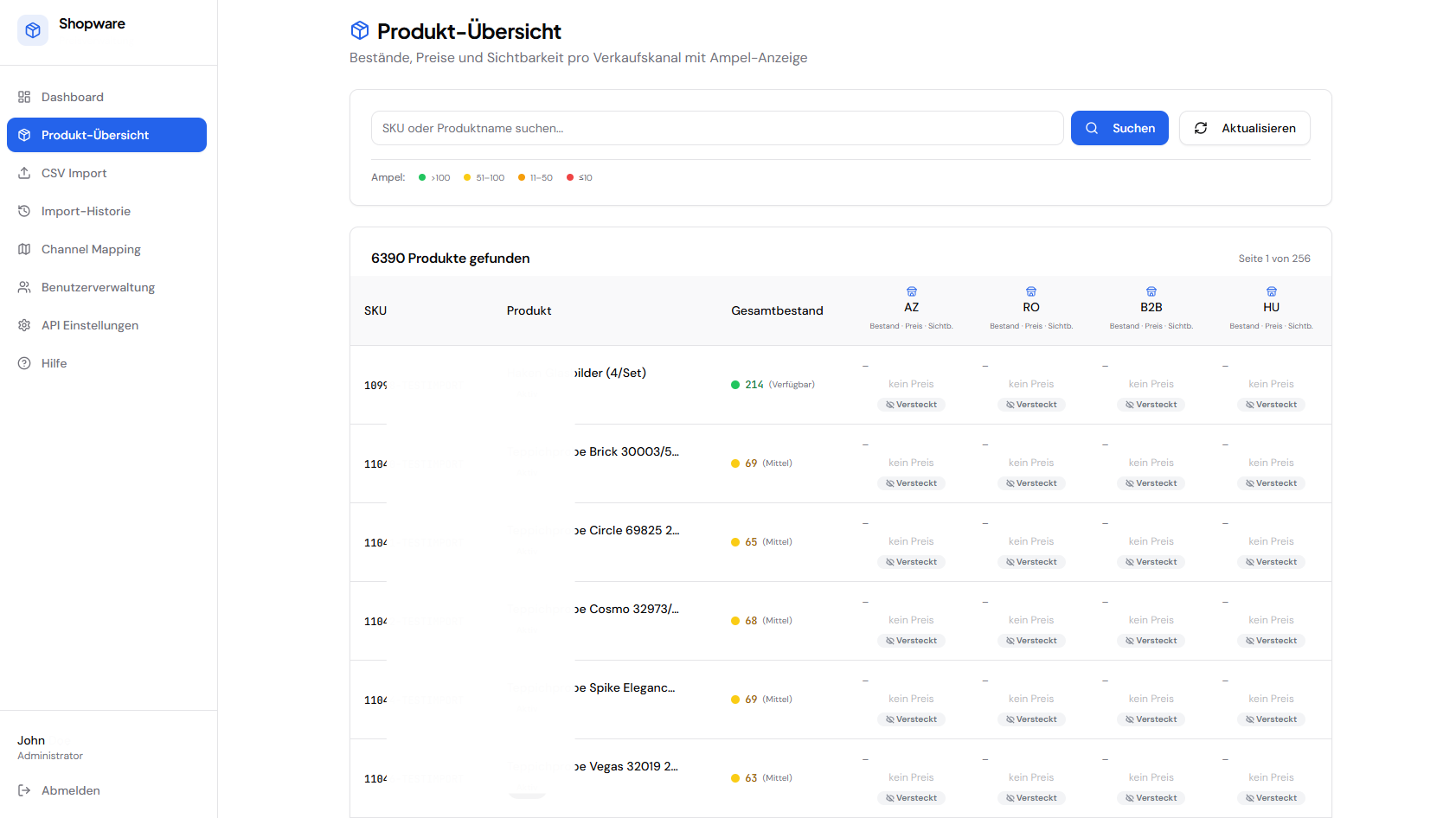Click the HU Versteckt badge for Cosmo 32973
Screen dimensions: 1456x818
click(x=1272, y=641)
